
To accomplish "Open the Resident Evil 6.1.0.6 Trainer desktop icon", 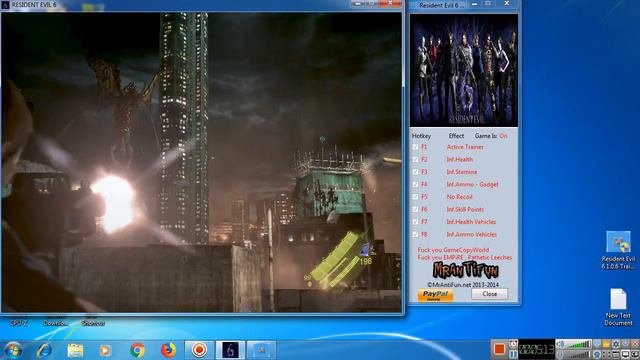I will coord(618,250).
